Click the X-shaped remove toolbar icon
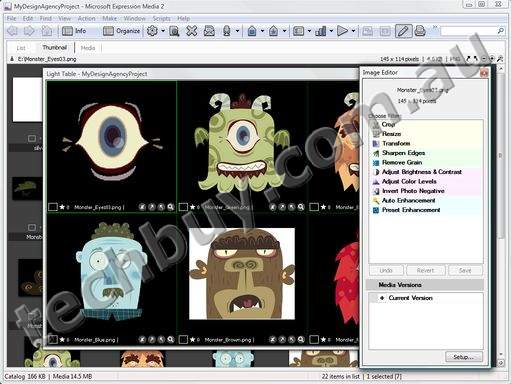This screenshot has height=384, width=511. (192, 31)
